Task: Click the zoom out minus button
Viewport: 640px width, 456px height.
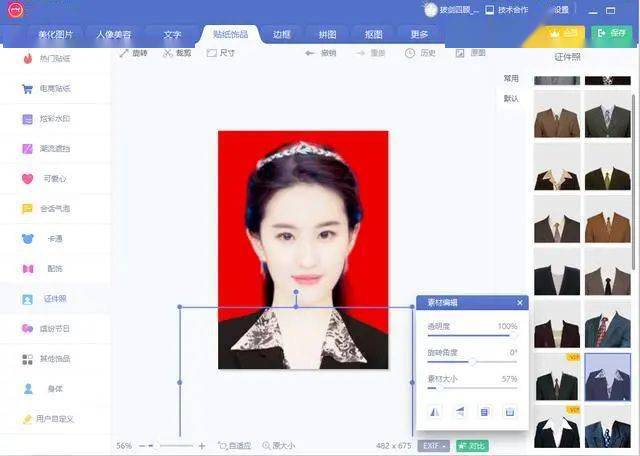Action: [142, 446]
